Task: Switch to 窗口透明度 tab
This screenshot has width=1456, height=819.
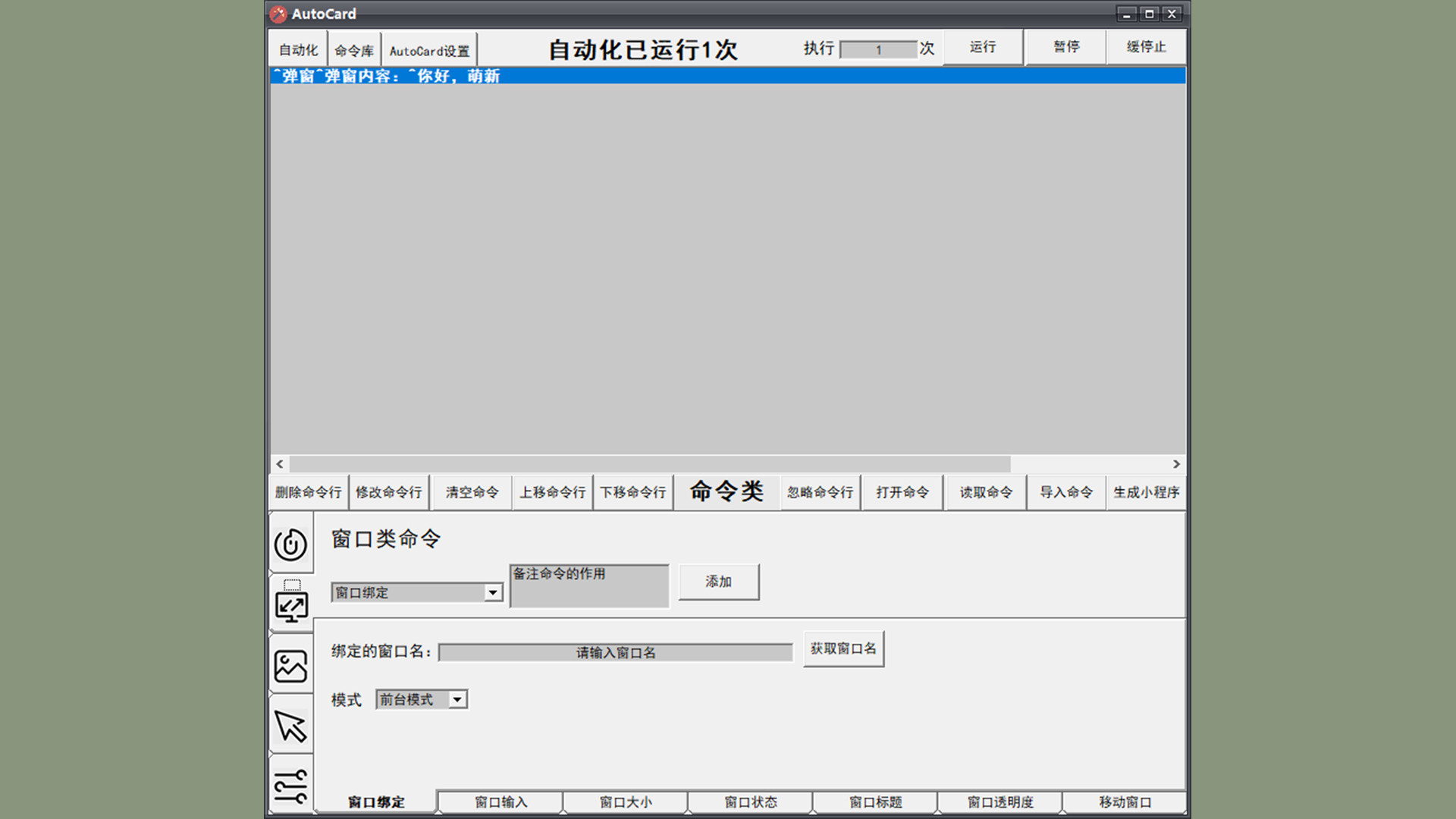Action: click(x=1000, y=802)
